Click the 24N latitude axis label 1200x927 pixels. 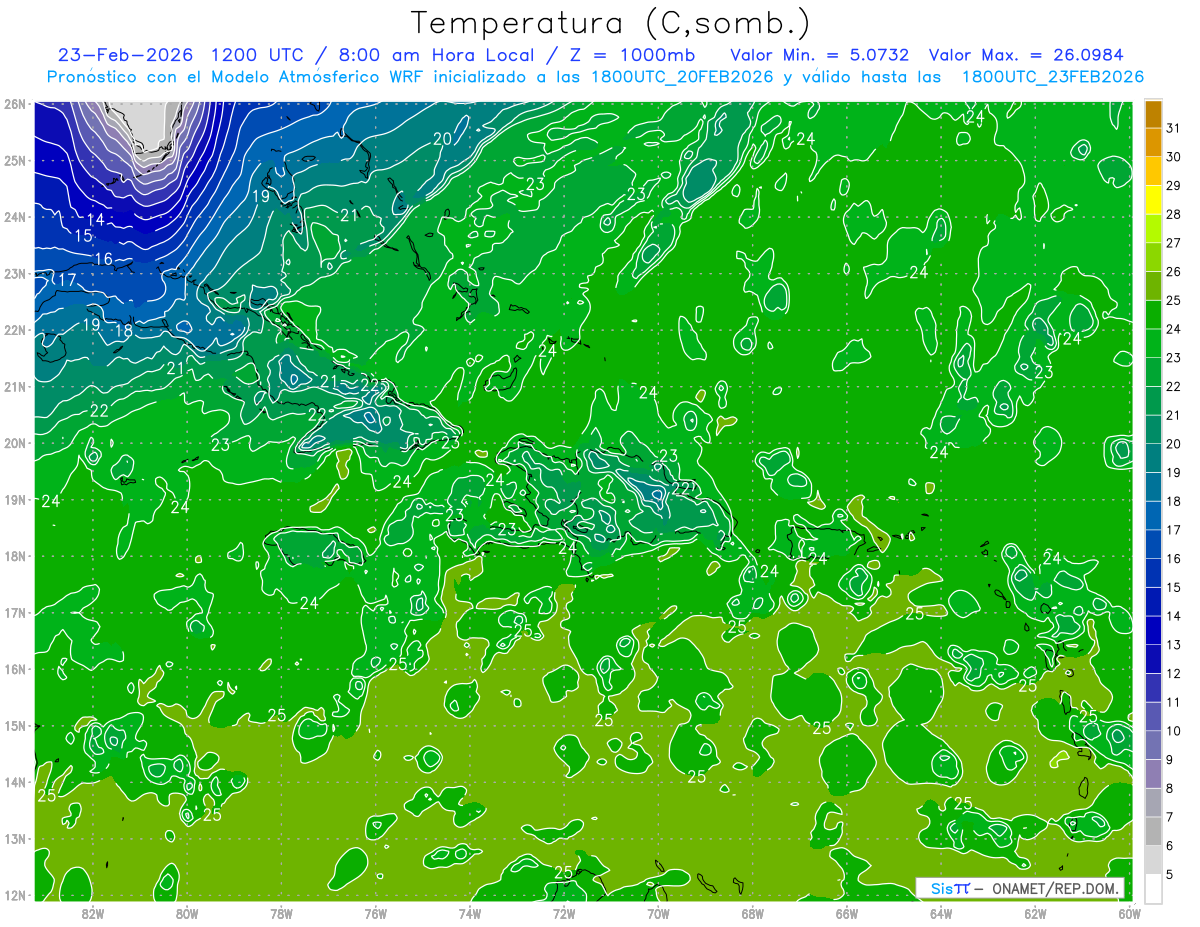pyautogui.click(x=14, y=217)
